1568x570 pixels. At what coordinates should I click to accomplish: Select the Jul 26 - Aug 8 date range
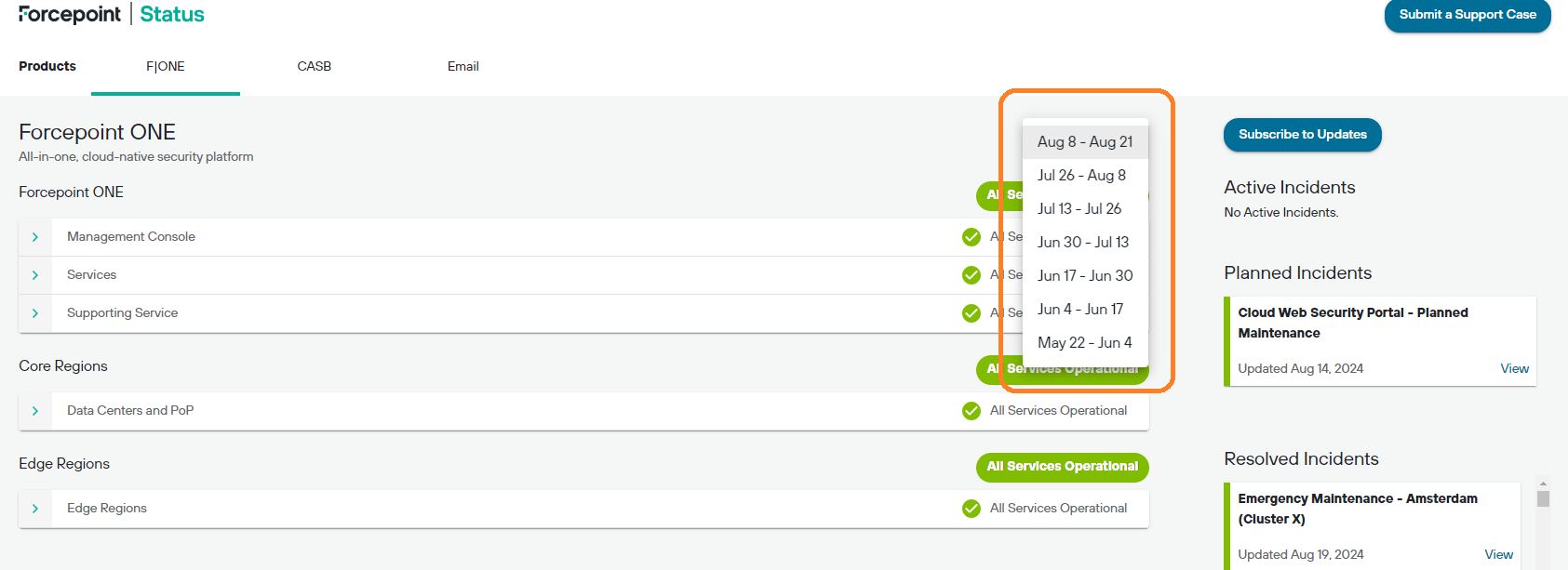coord(1081,175)
